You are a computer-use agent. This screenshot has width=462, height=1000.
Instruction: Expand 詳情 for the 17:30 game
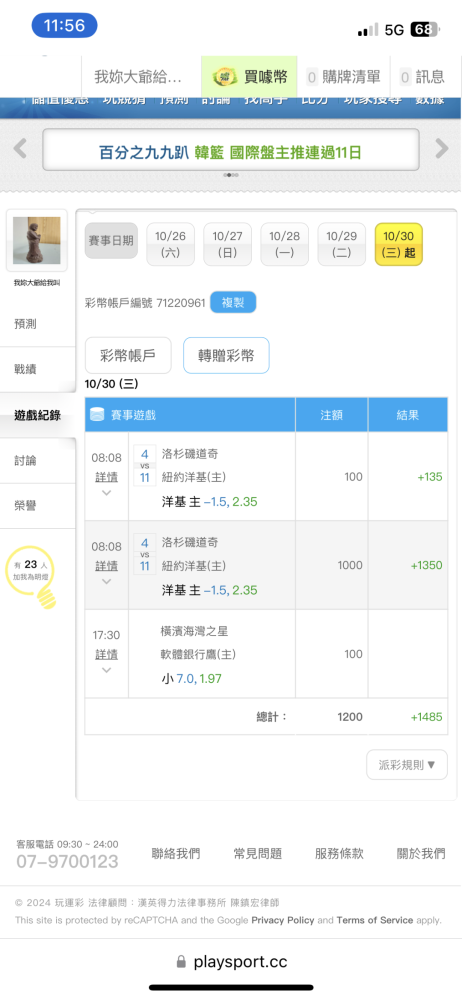pos(107,654)
